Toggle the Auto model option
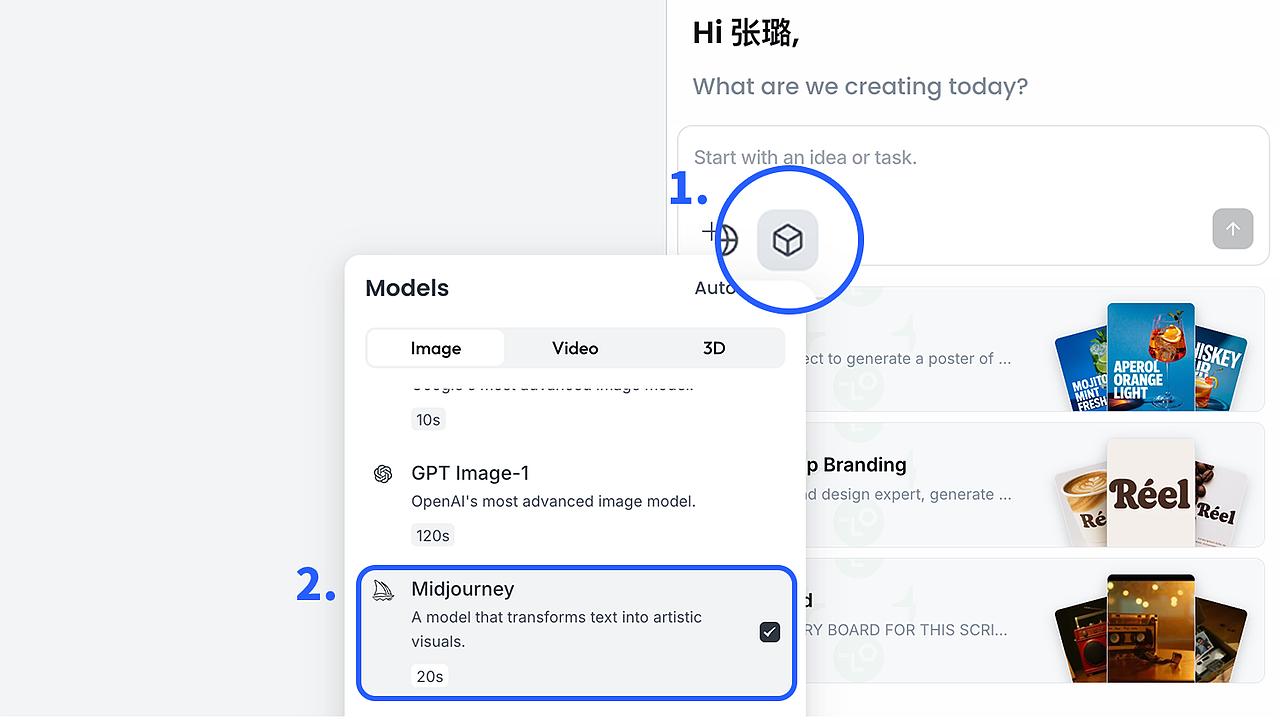1280x717 pixels. click(x=715, y=288)
